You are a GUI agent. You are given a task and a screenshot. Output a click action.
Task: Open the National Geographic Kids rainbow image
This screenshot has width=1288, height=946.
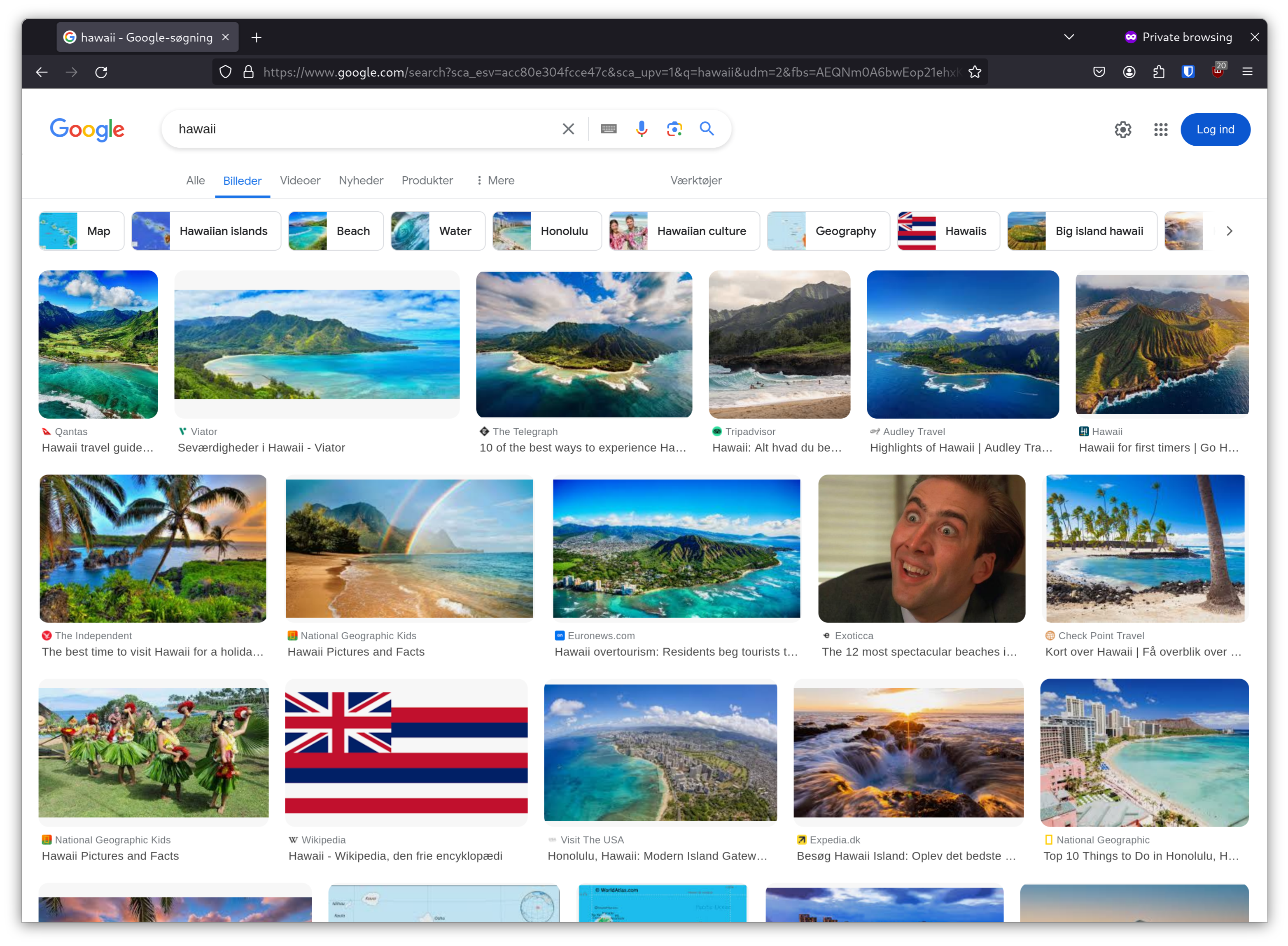point(409,549)
